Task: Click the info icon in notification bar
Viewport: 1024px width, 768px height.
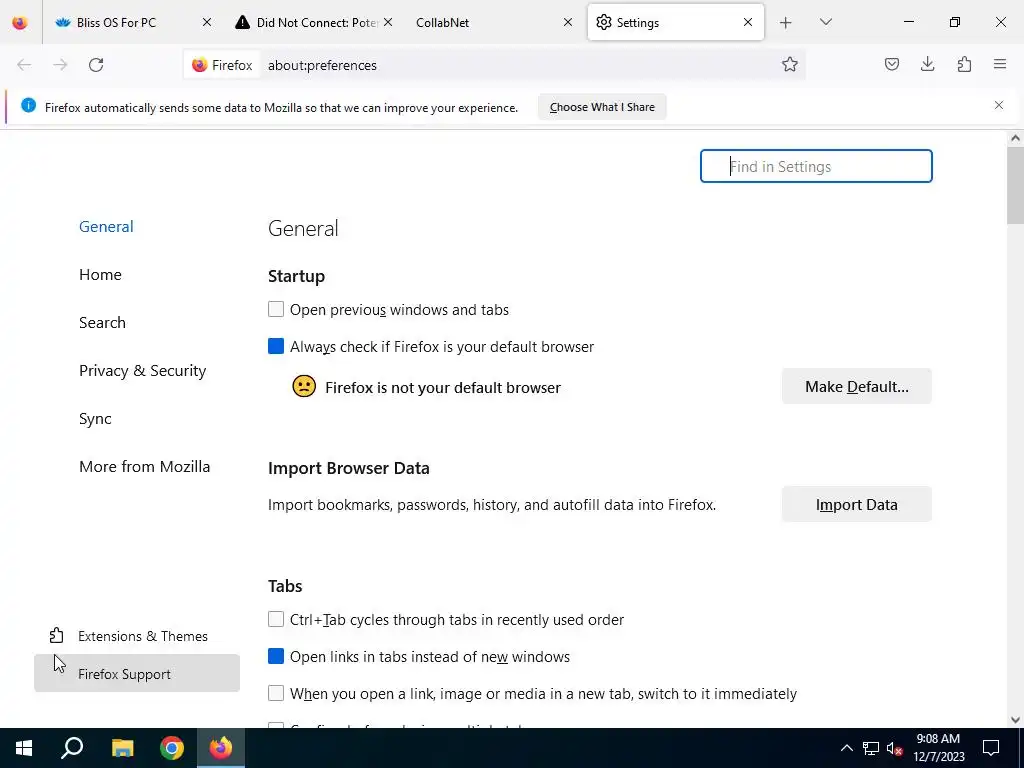Action: pyautogui.click(x=28, y=105)
